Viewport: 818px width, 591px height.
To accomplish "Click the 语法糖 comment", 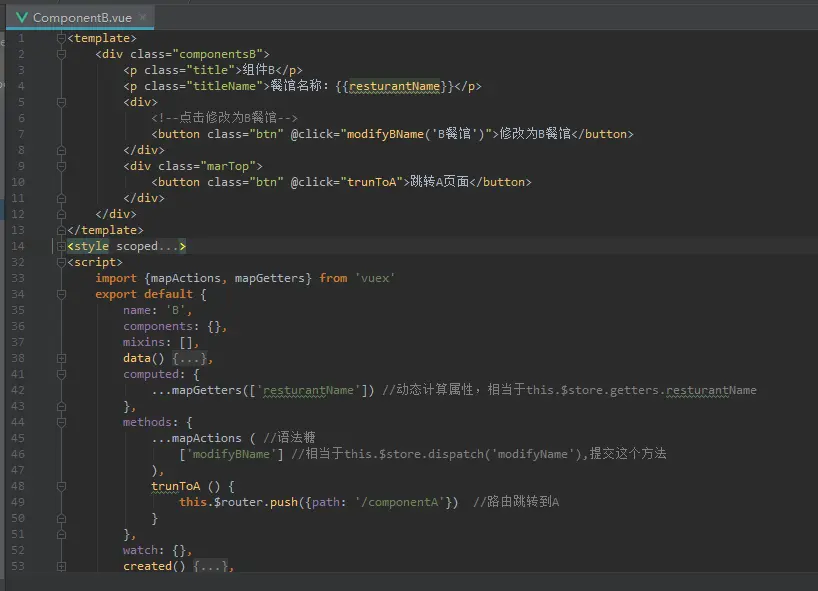I will (x=289, y=438).
